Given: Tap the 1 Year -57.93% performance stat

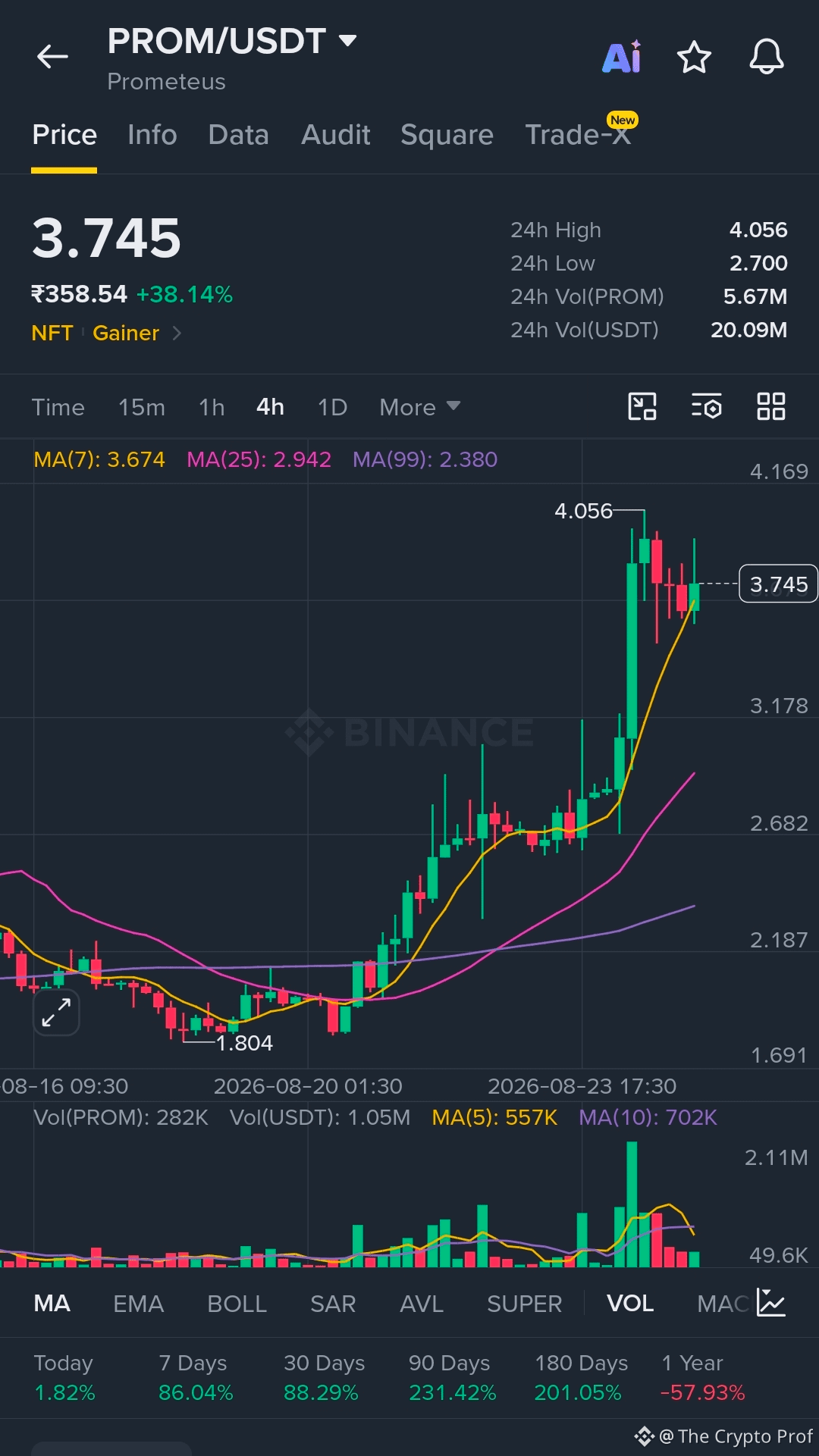Looking at the screenshot, I should pyautogui.click(x=703, y=1377).
